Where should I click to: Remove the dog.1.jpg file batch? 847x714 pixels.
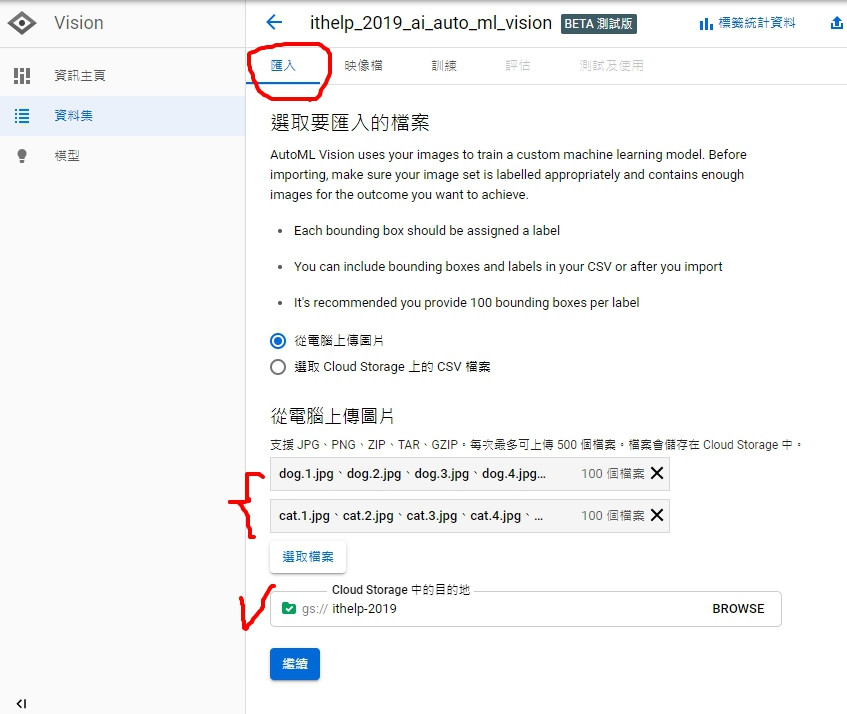(657, 473)
